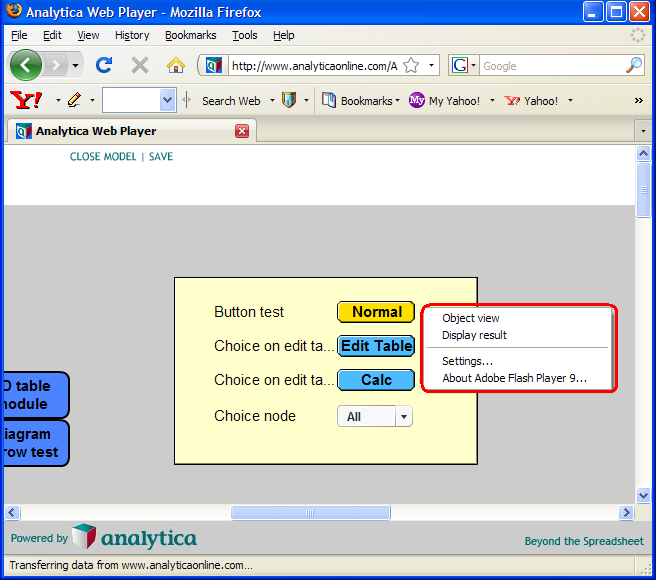Bookmark page with the star icon
Viewport: 656px width, 580px height.
(411, 66)
